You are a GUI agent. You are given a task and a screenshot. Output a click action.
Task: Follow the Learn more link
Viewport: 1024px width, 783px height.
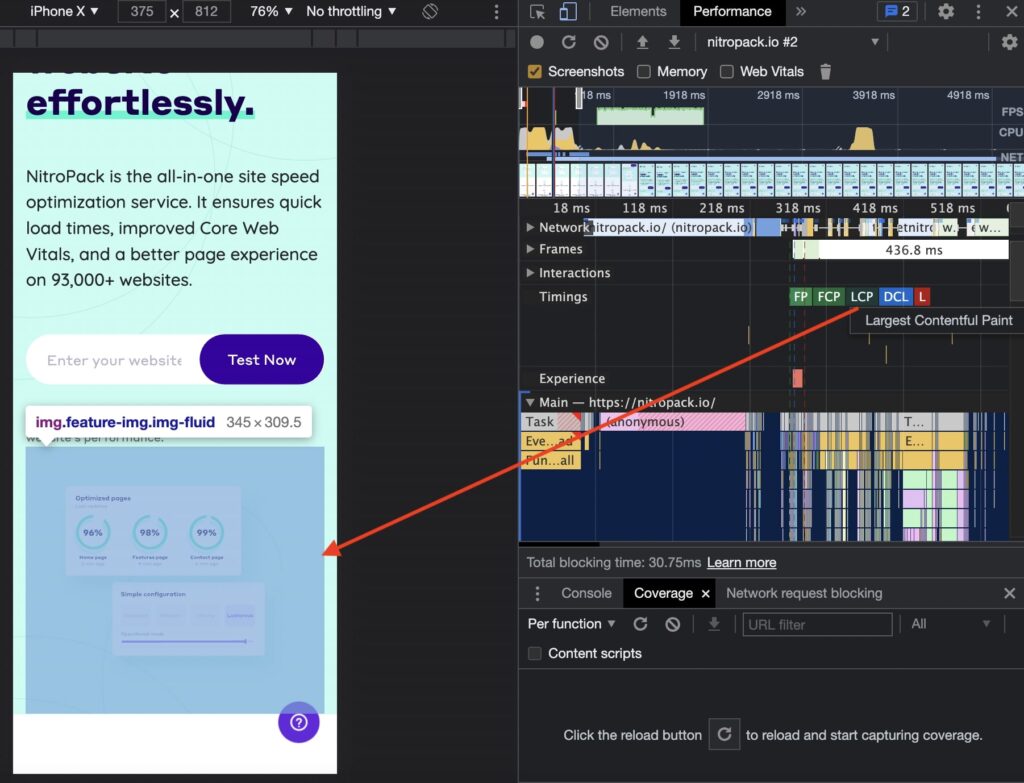click(741, 562)
